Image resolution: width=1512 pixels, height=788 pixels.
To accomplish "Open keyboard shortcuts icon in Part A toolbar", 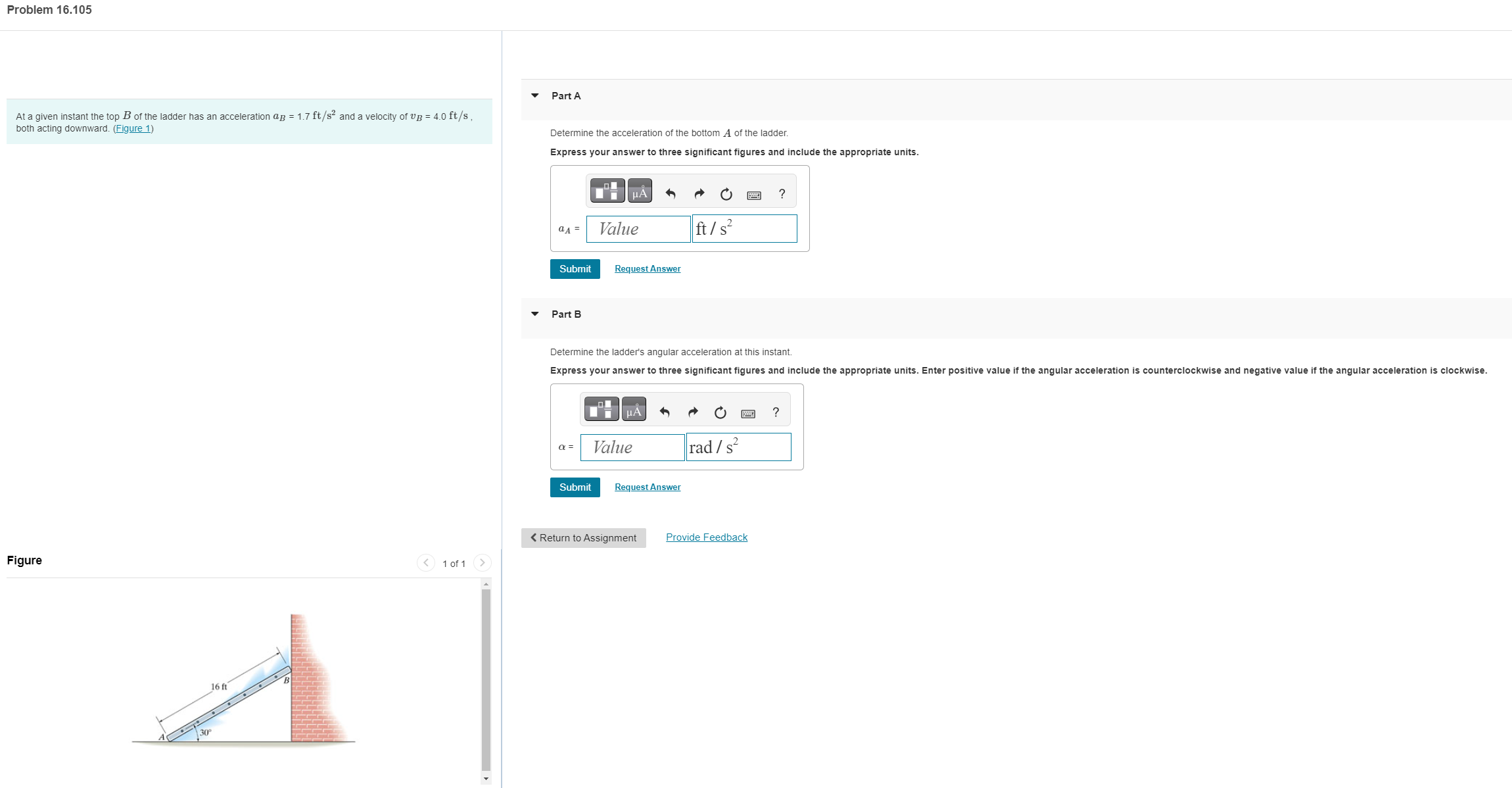I will (754, 195).
